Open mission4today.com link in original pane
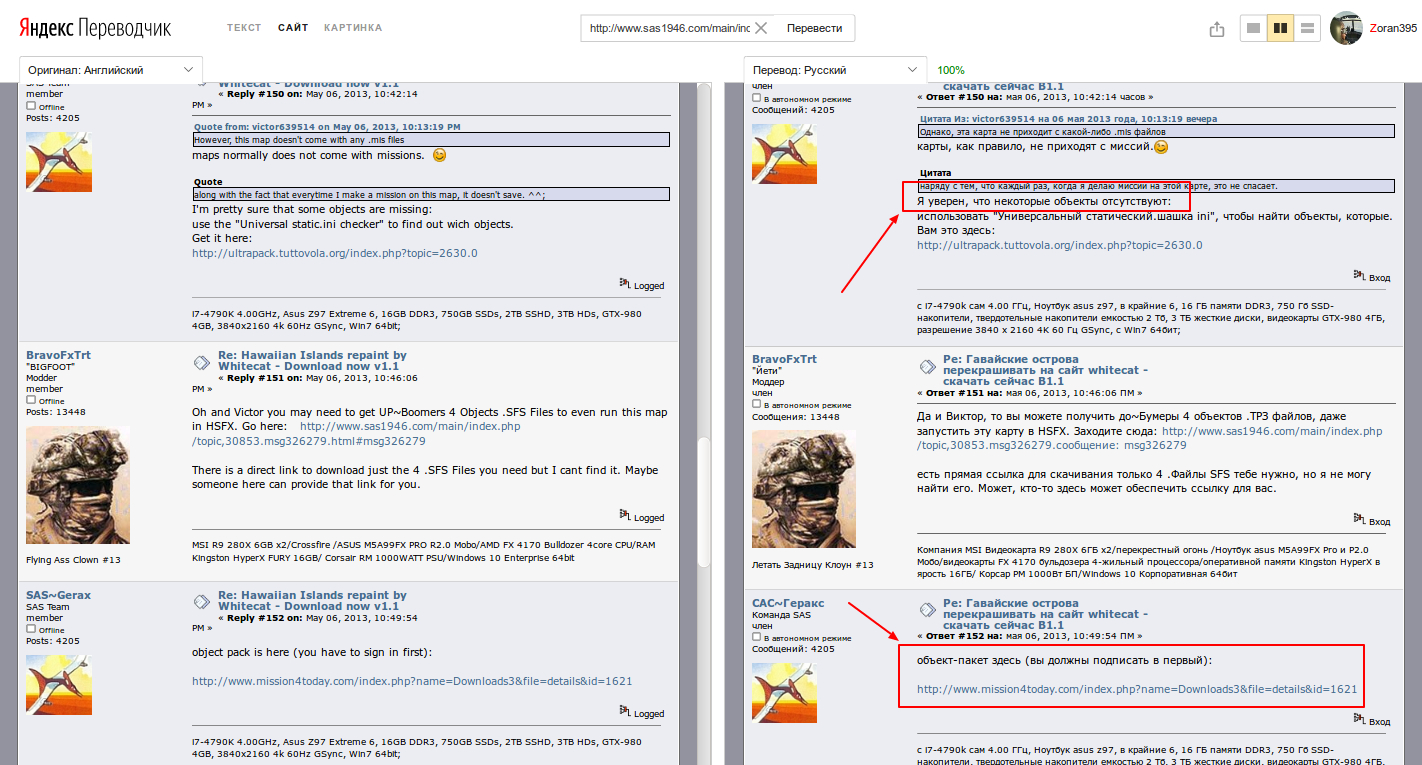The image size is (1422, 765). click(x=412, y=681)
